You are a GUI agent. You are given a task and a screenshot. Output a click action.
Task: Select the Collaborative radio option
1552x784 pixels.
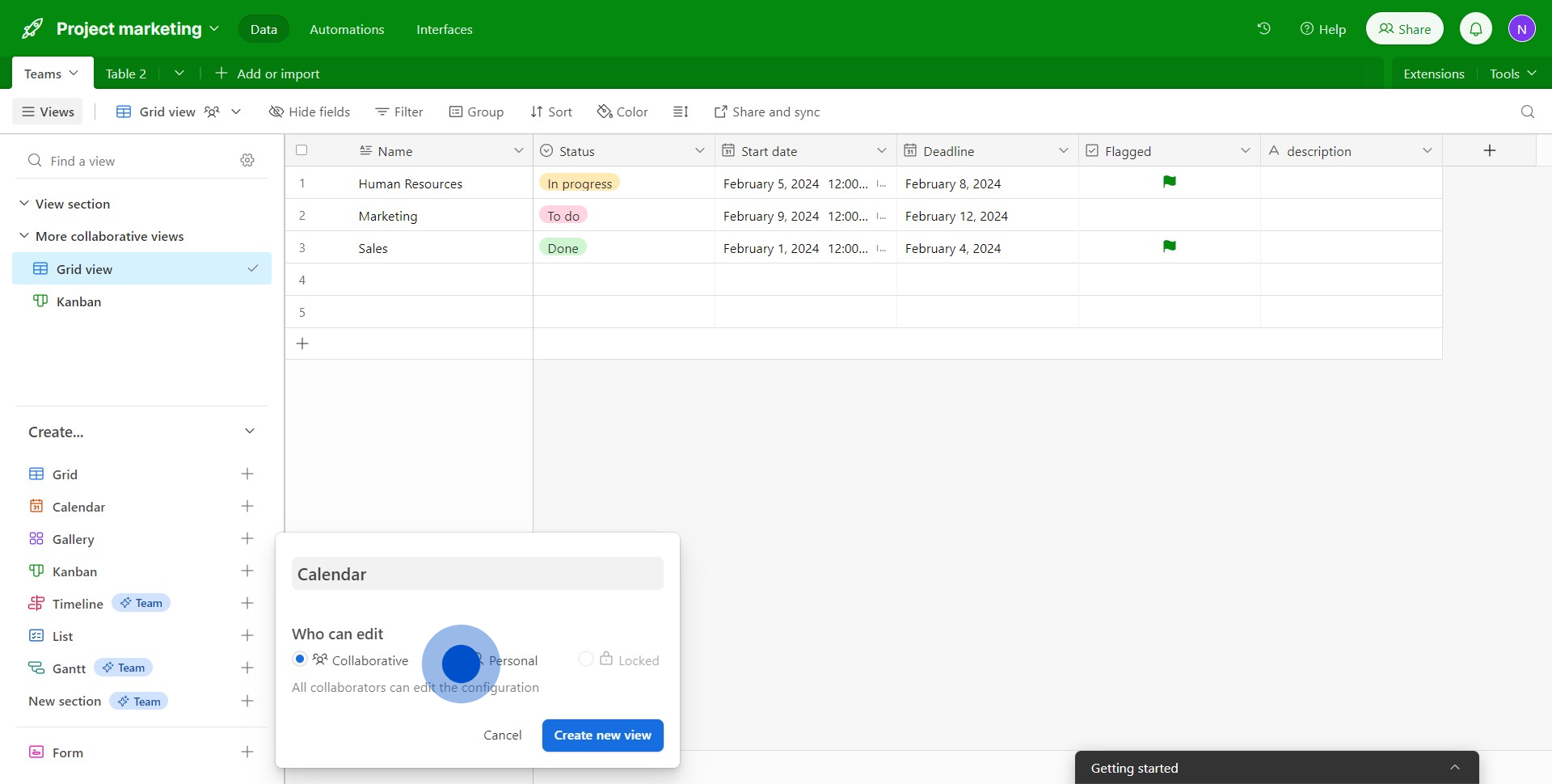pyautogui.click(x=300, y=660)
